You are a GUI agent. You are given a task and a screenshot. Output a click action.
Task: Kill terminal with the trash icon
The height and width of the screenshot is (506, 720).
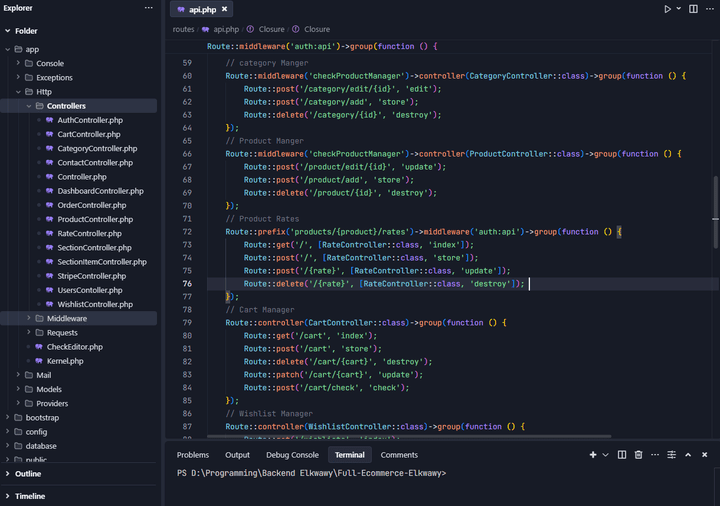pyautogui.click(x=638, y=455)
